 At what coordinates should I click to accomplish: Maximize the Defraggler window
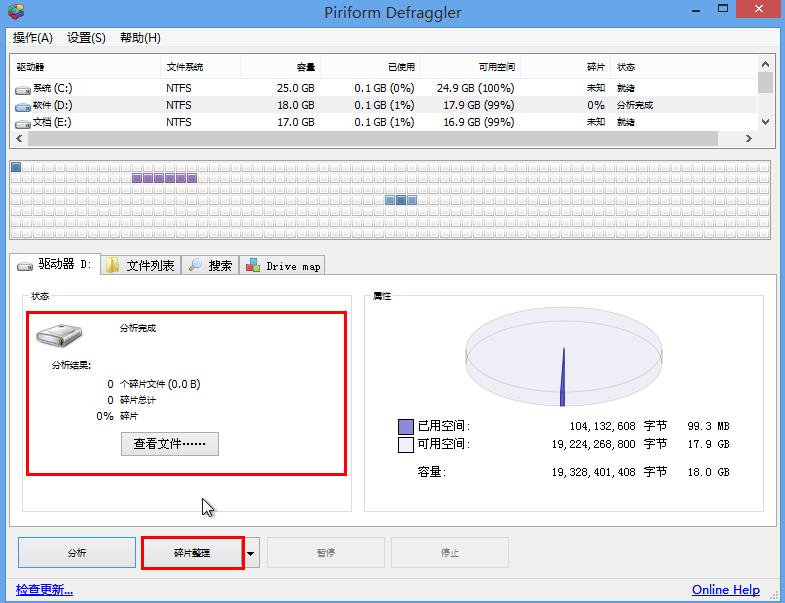pos(722,9)
